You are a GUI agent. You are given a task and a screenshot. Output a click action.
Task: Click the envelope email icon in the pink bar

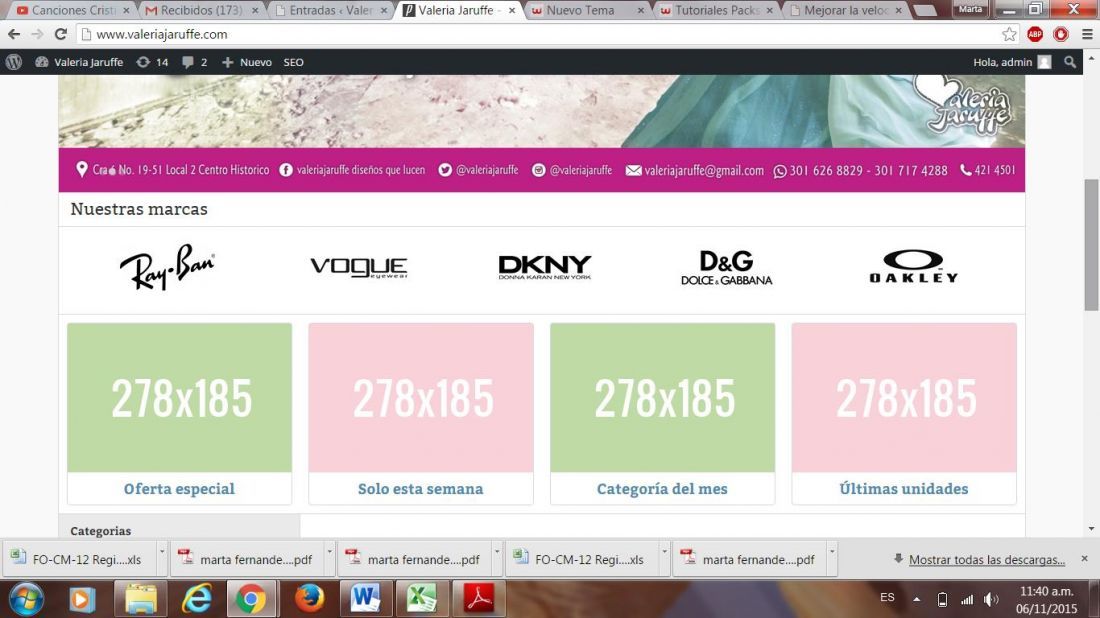pyautogui.click(x=633, y=170)
